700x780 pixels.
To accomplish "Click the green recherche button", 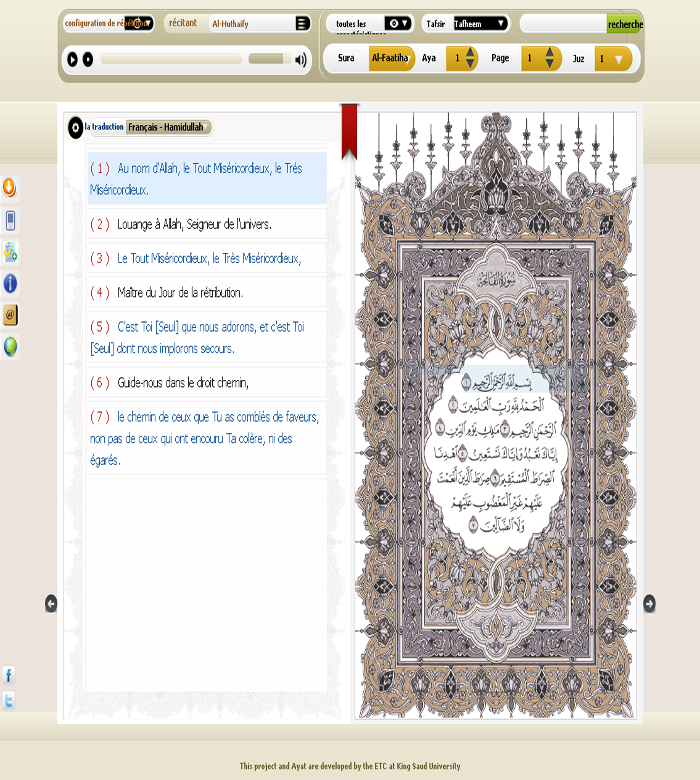I will [624, 24].
